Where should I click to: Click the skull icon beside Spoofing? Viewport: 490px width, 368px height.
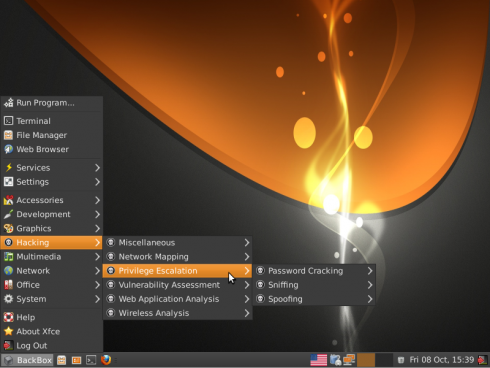(260, 299)
